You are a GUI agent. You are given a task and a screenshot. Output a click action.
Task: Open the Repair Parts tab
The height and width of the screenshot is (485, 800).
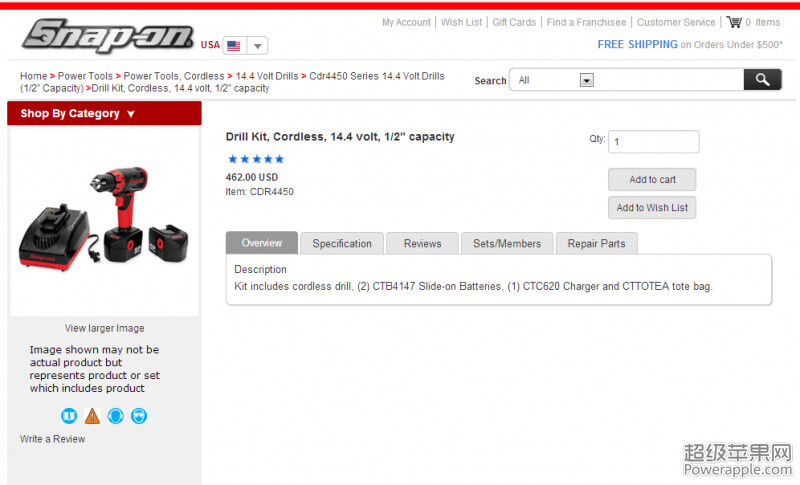click(x=596, y=243)
